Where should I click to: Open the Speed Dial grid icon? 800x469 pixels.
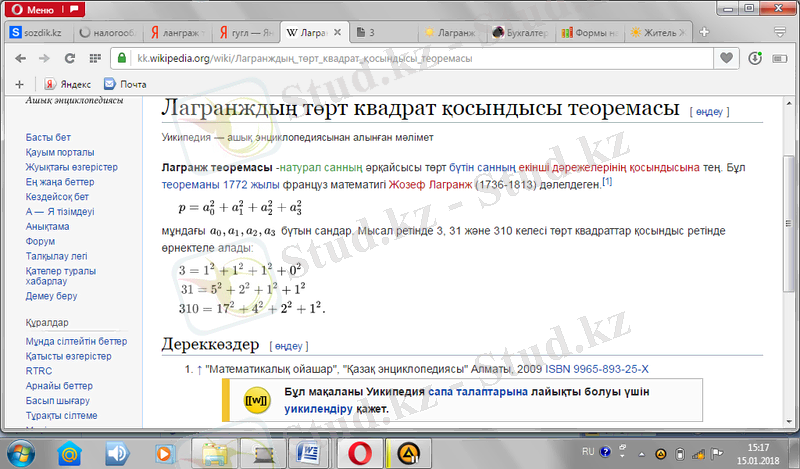(x=93, y=58)
